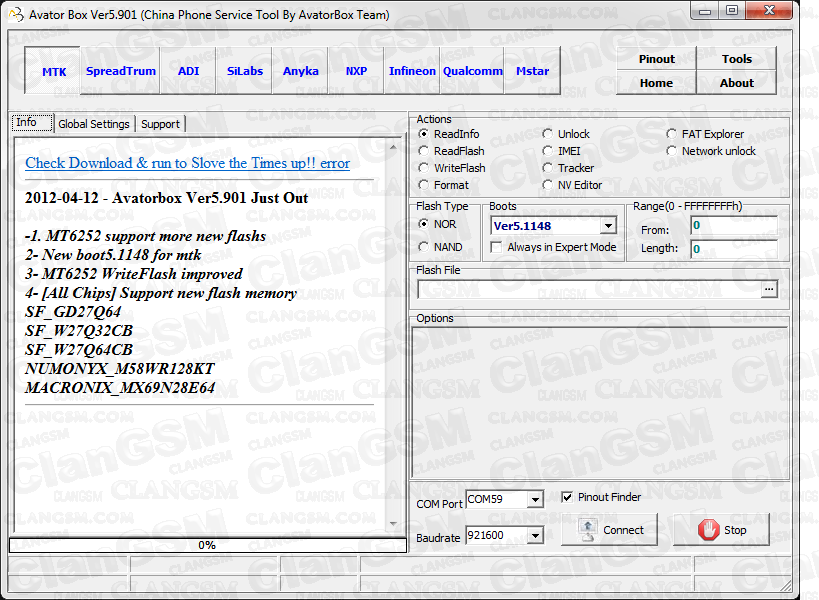The width and height of the screenshot is (819, 600).
Task: Select the Mstar tab
Action: (x=532, y=71)
